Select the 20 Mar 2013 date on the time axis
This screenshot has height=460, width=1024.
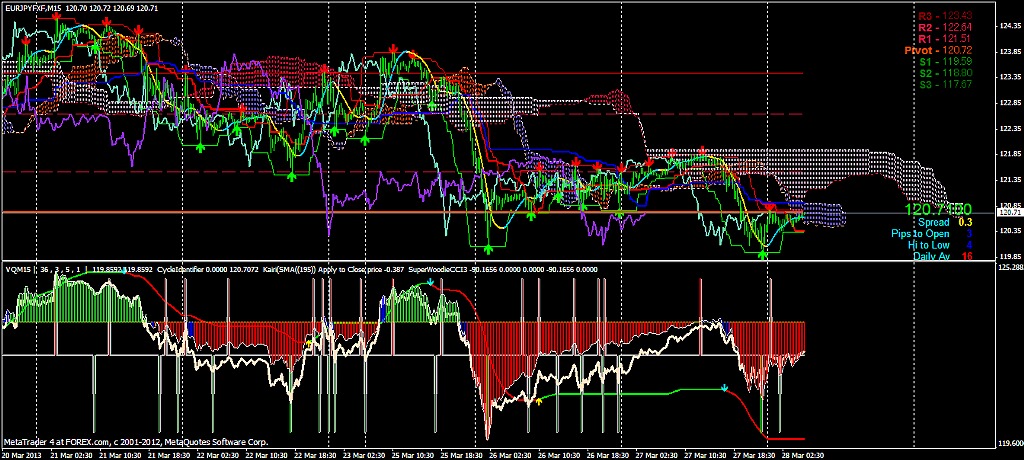[22, 453]
